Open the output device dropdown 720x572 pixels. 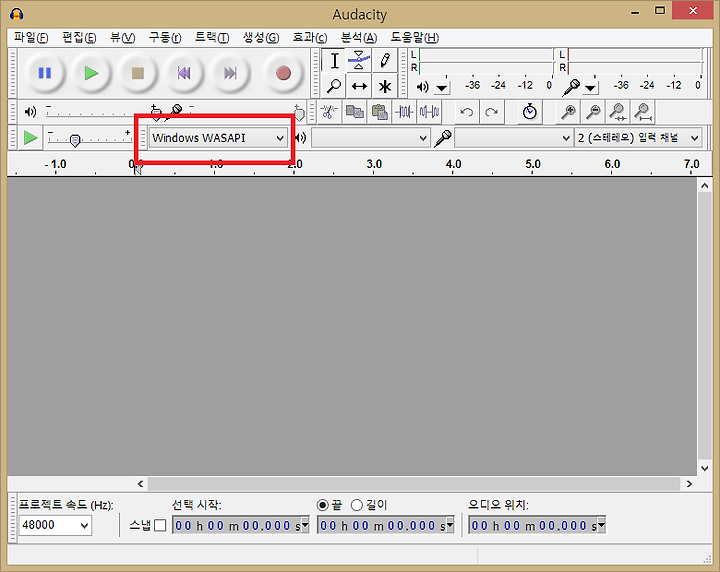pos(371,138)
